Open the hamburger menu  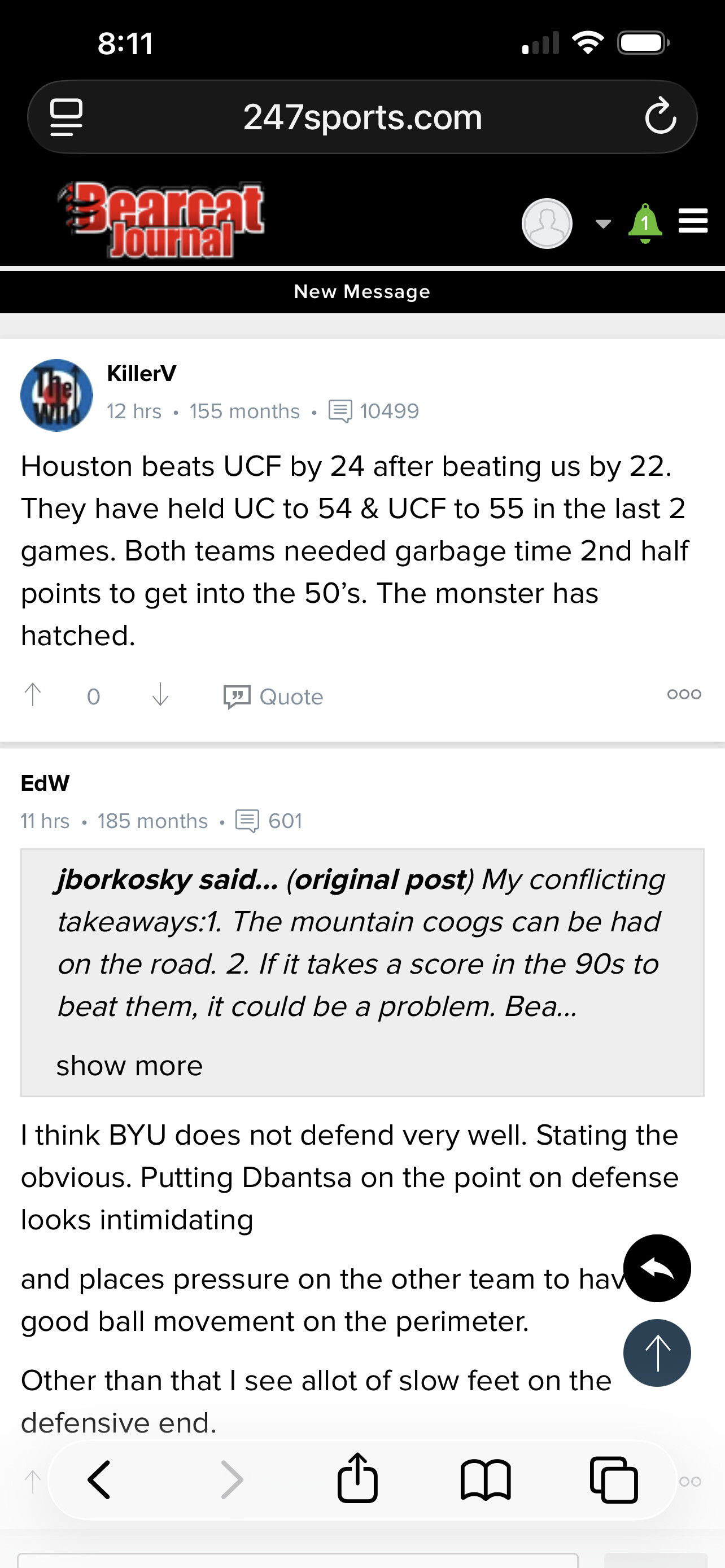click(693, 221)
